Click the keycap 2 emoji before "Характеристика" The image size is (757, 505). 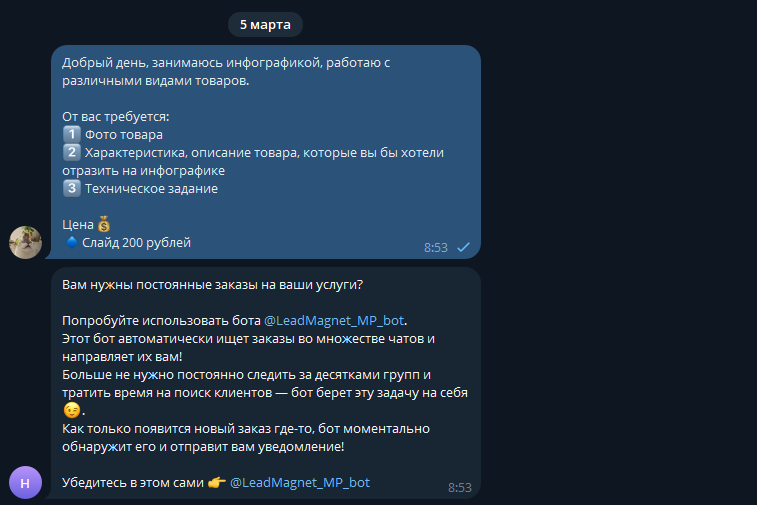click(71, 153)
